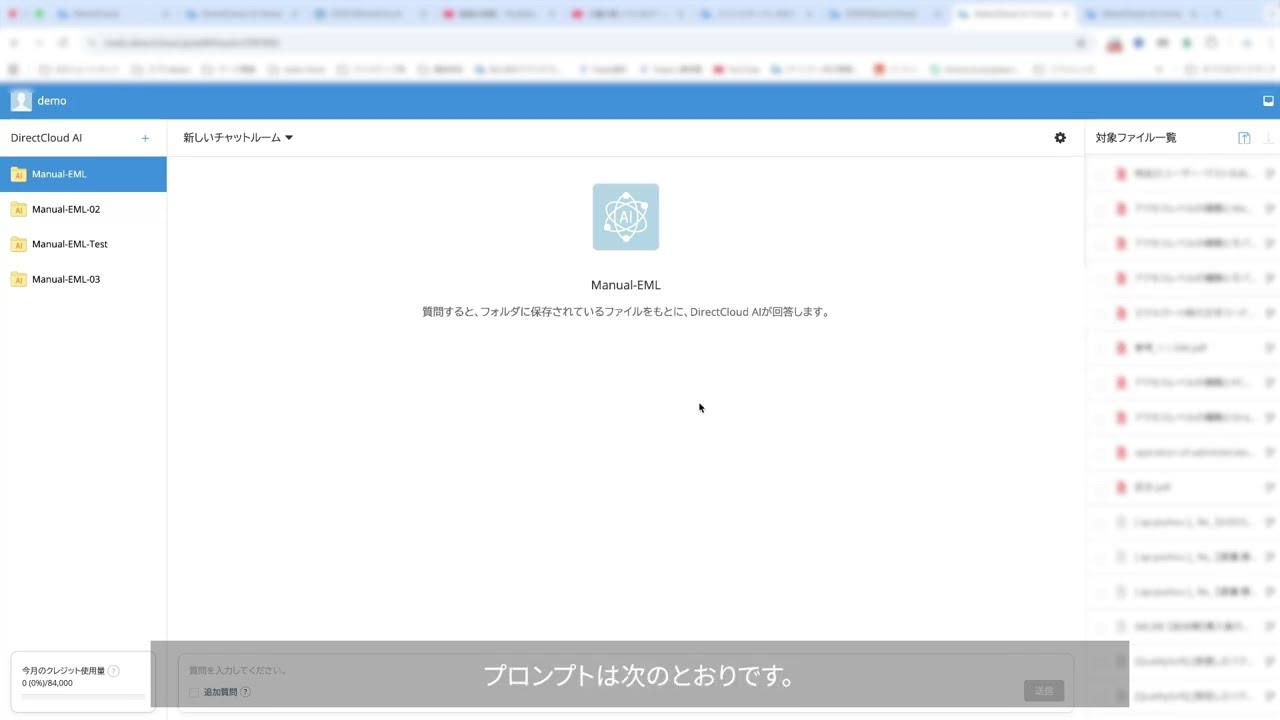Viewport: 1280px width, 720px height.
Task: Click the 送信 send button
Action: pos(1044,691)
